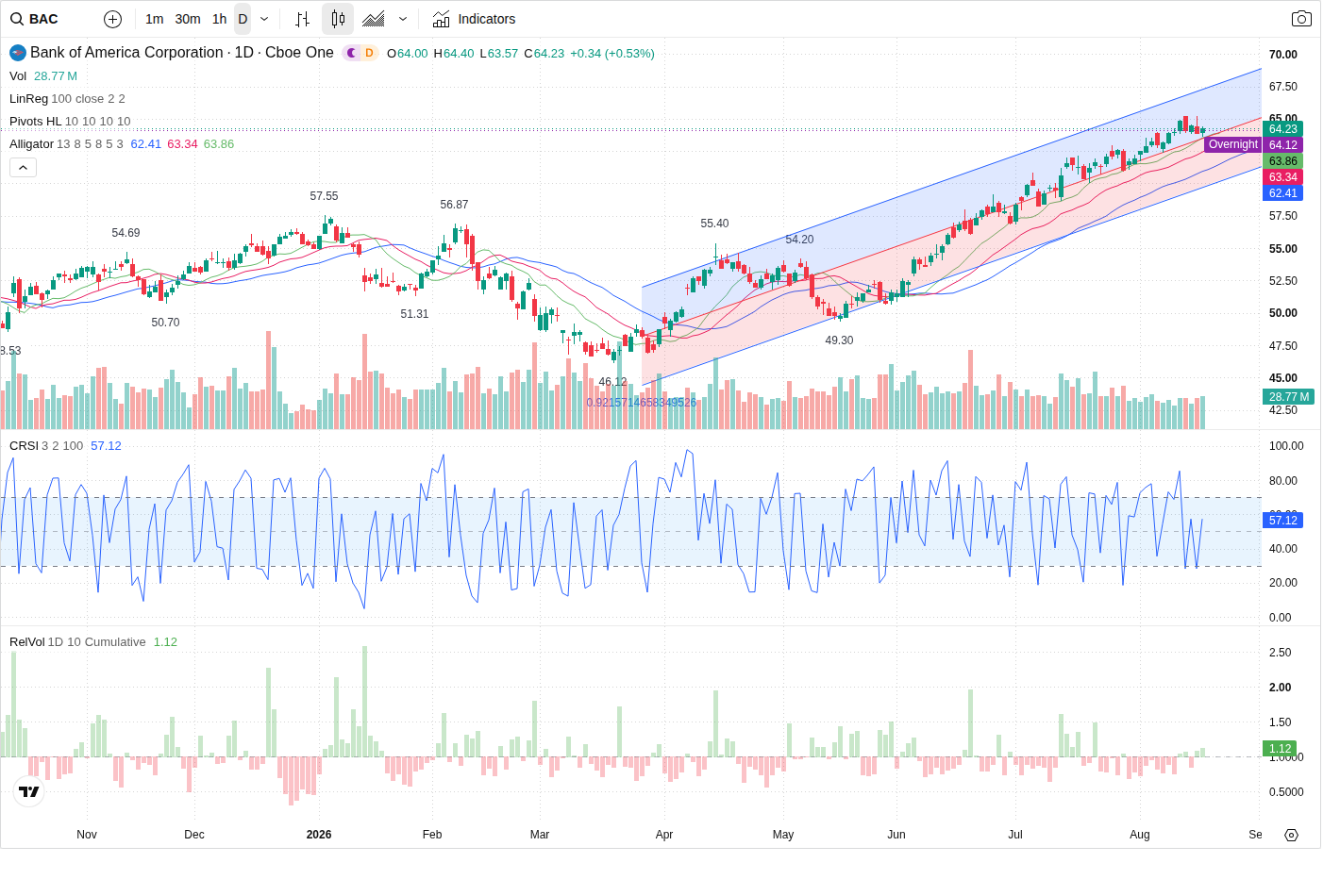Click the orange D delayed-data badge

(369, 53)
